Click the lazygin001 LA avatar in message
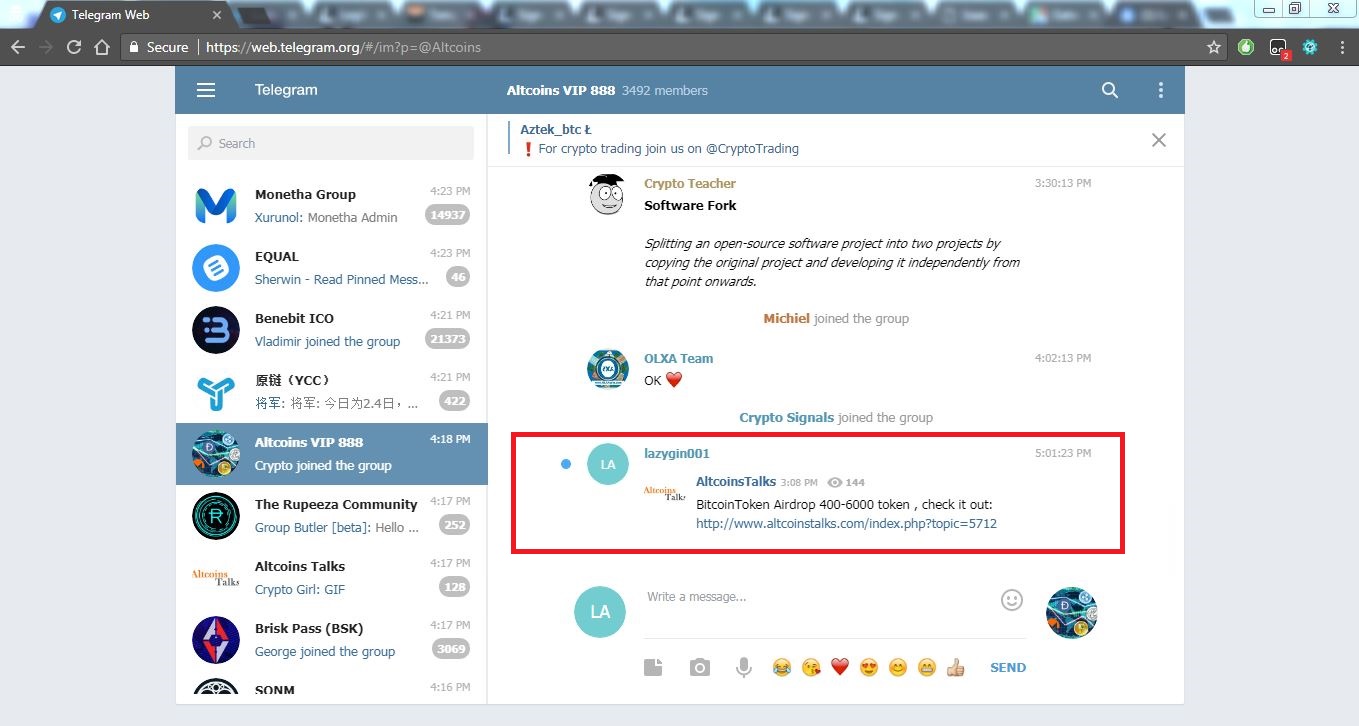The height and width of the screenshot is (726, 1359). coord(607,464)
